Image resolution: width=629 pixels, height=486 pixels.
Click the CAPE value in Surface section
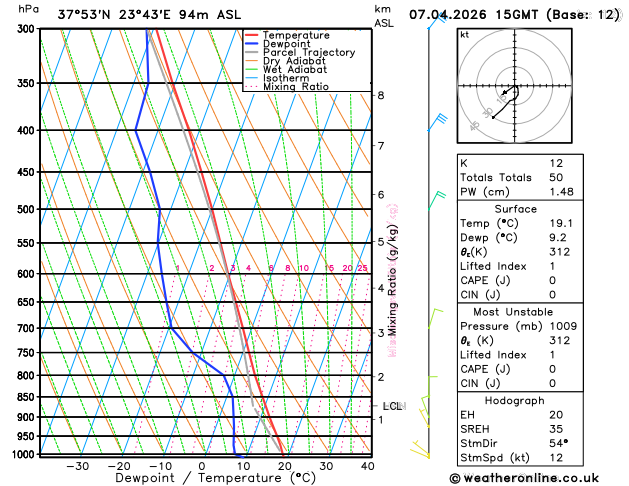tap(552, 280)
